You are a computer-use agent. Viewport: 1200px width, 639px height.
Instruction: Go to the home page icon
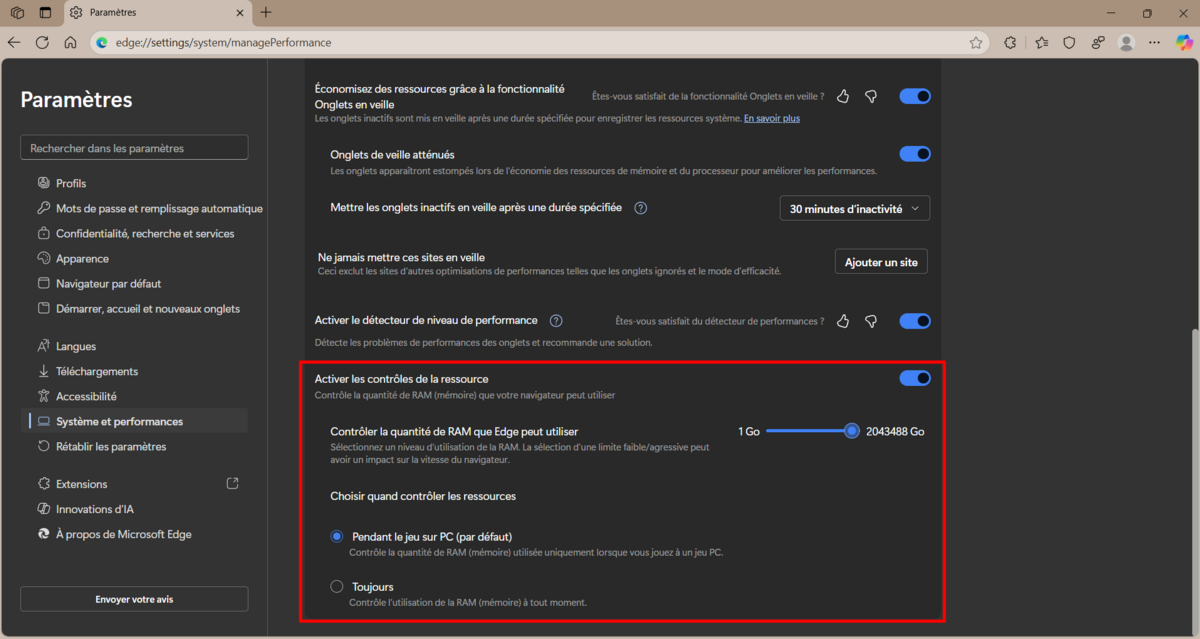(x=70, y=43)
